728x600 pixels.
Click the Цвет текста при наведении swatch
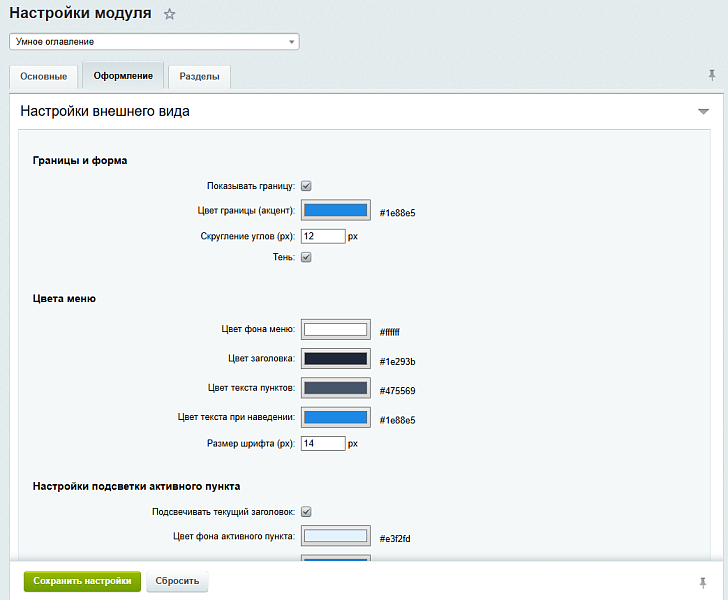point(335,417)
